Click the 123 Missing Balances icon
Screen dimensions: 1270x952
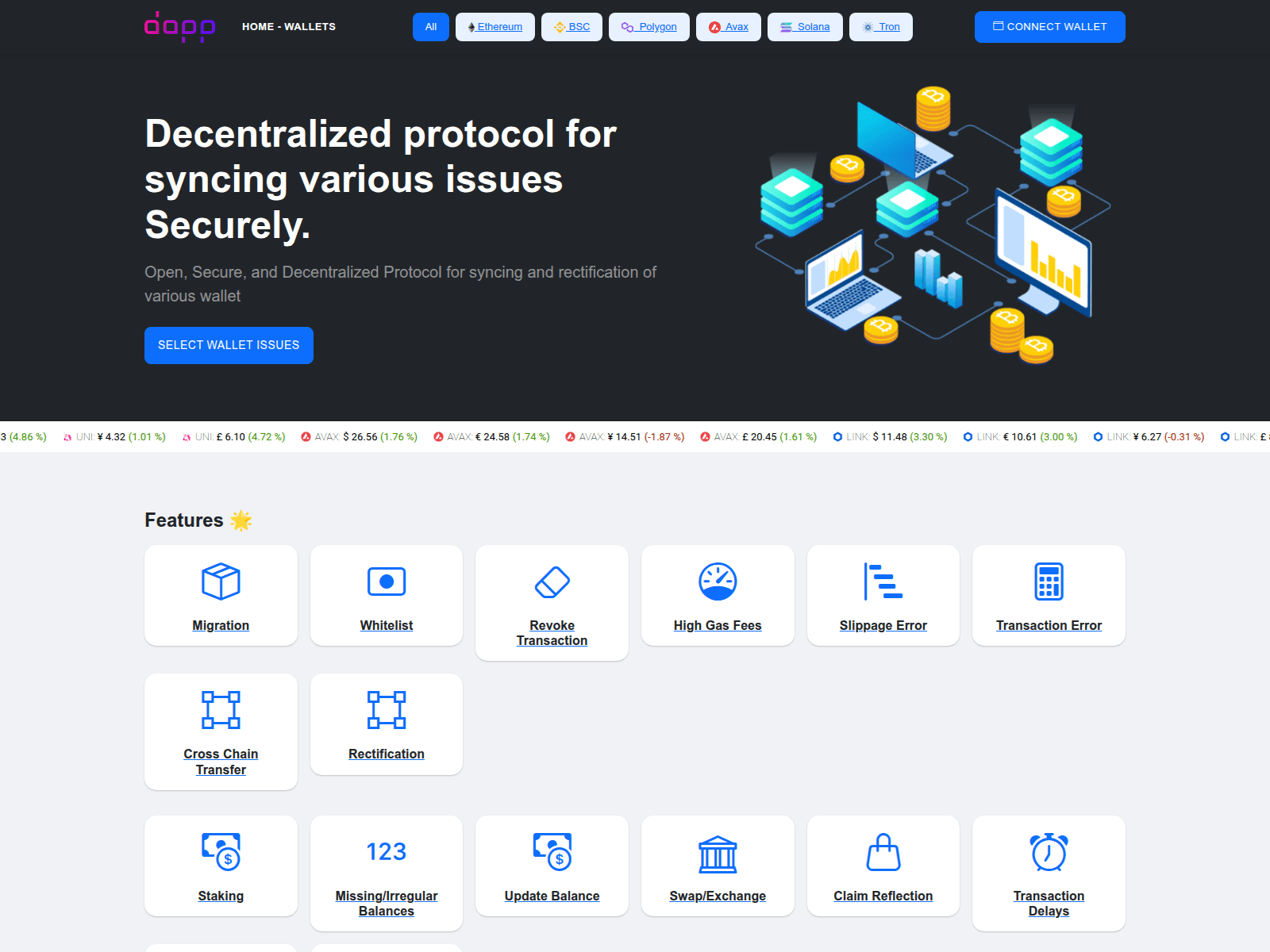click(x=387, y=852)
